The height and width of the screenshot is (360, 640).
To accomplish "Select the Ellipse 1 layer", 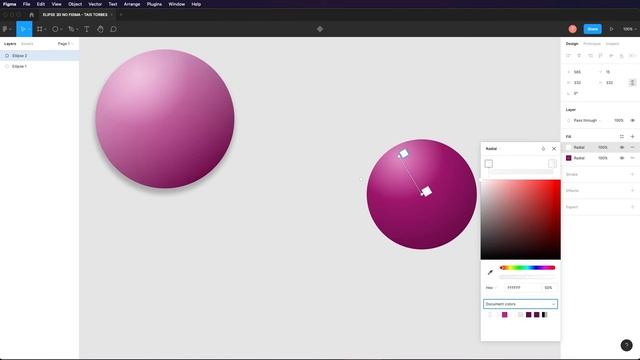I will coord(40,66).
